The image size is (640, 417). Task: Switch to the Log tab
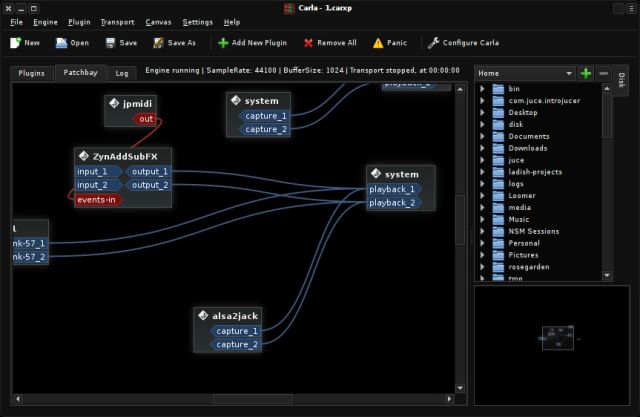click(x=122, y=73)
